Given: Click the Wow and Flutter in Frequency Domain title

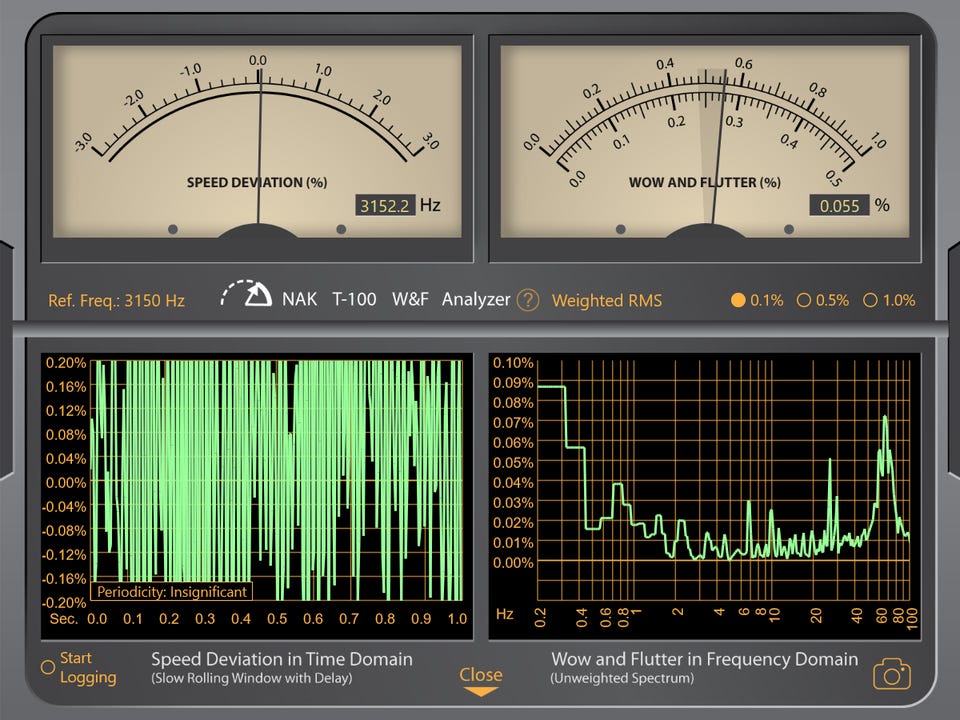Looking at the screenshot, I should pos(704,659).
